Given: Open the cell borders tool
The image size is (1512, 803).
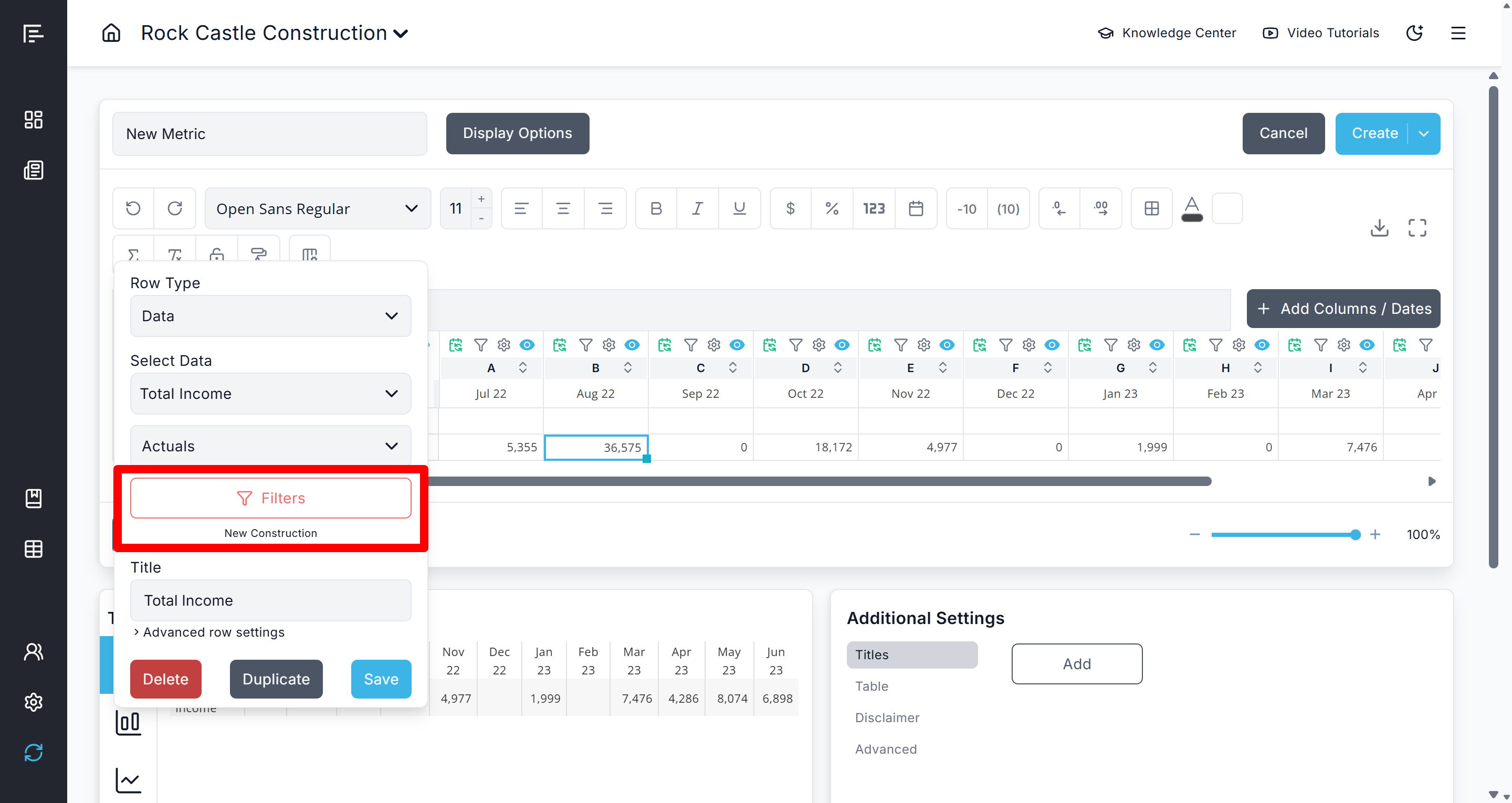Looking at the screenshot, I should pos(1151,208).
